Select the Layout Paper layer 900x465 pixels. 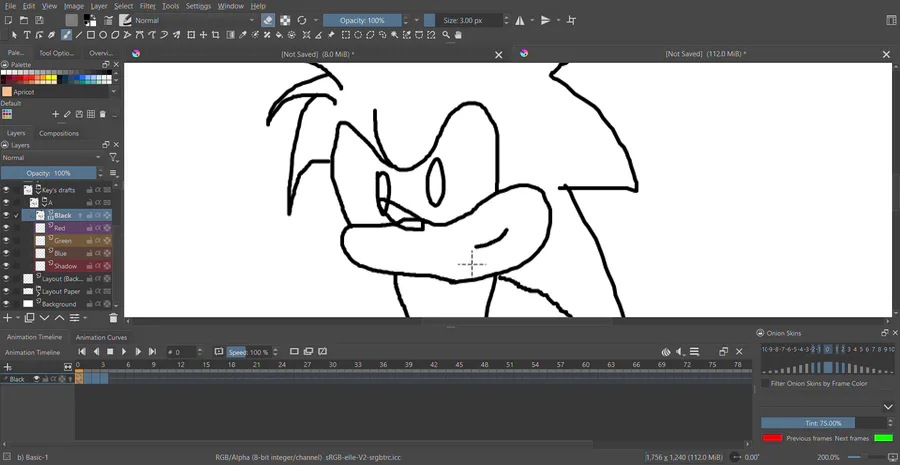click(61, 291)
